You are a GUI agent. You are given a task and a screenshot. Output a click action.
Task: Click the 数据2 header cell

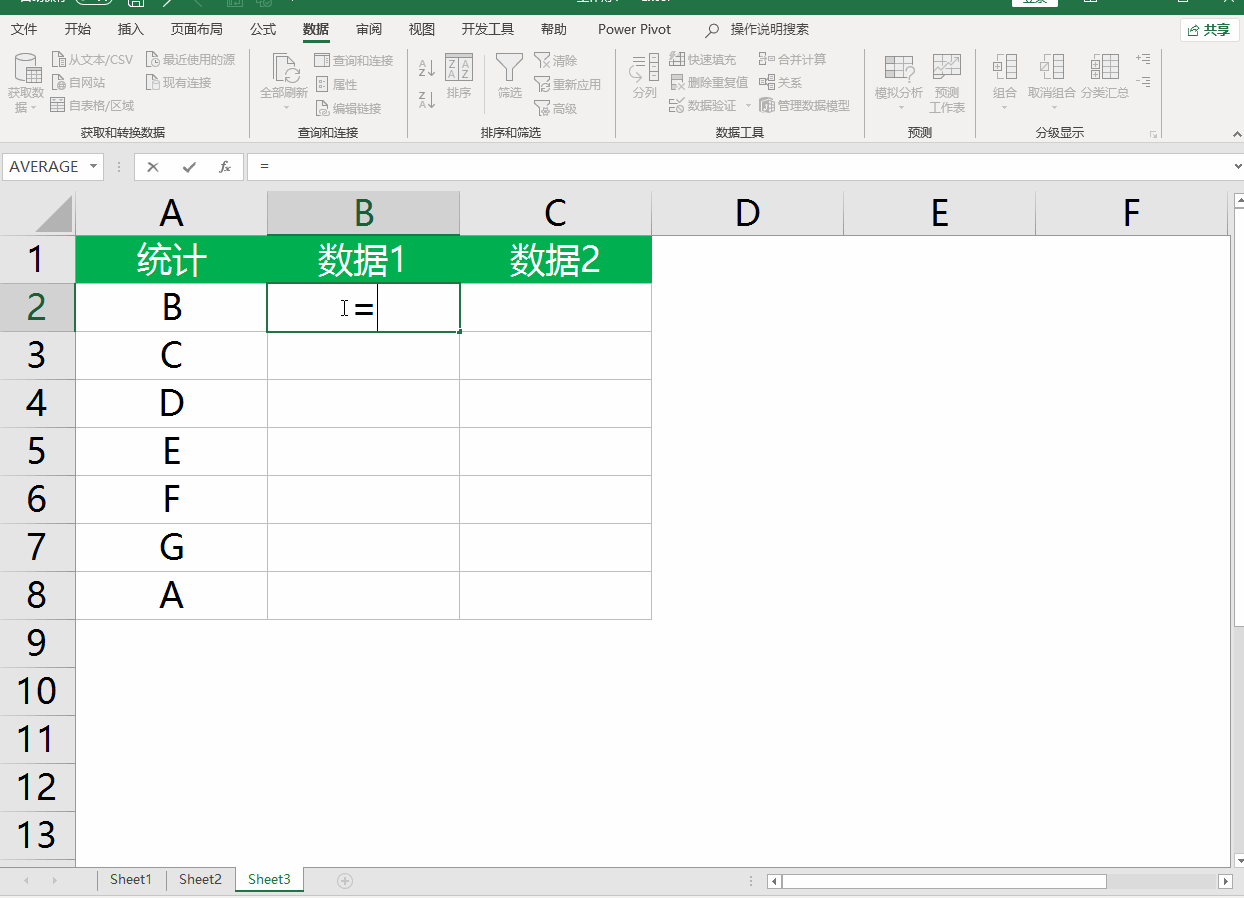point(555,260)
